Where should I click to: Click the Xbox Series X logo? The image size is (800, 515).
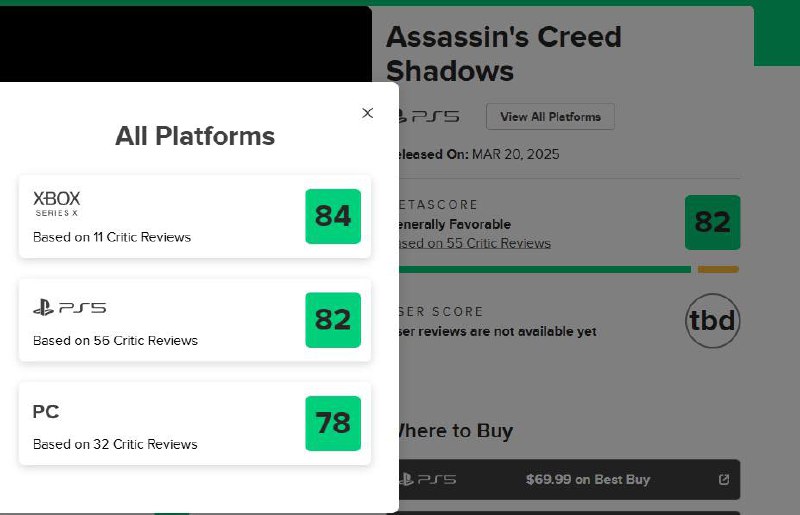56,203
